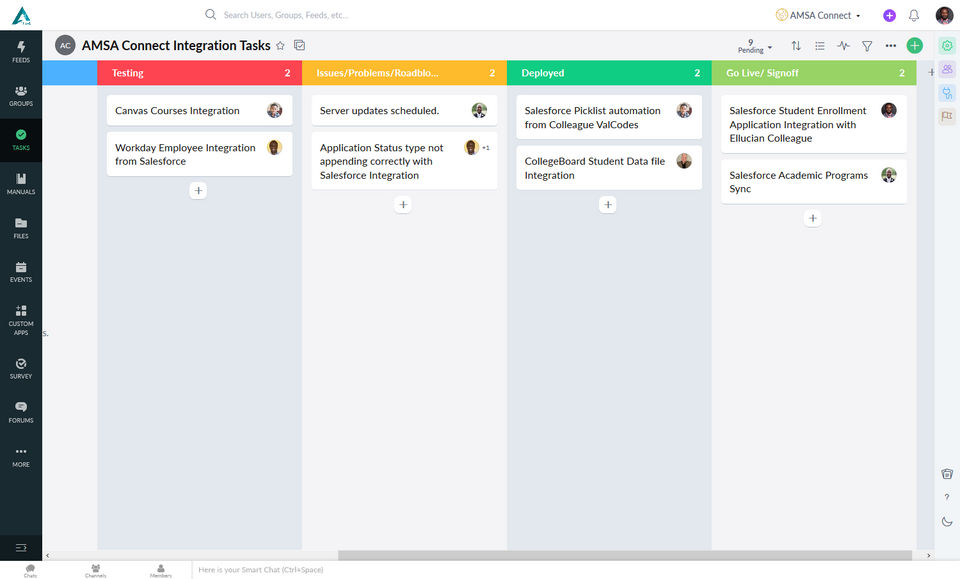Open Workday Employee Integration from Salesforce card
This screenshot has width=960, height=579.
(200, 154)
